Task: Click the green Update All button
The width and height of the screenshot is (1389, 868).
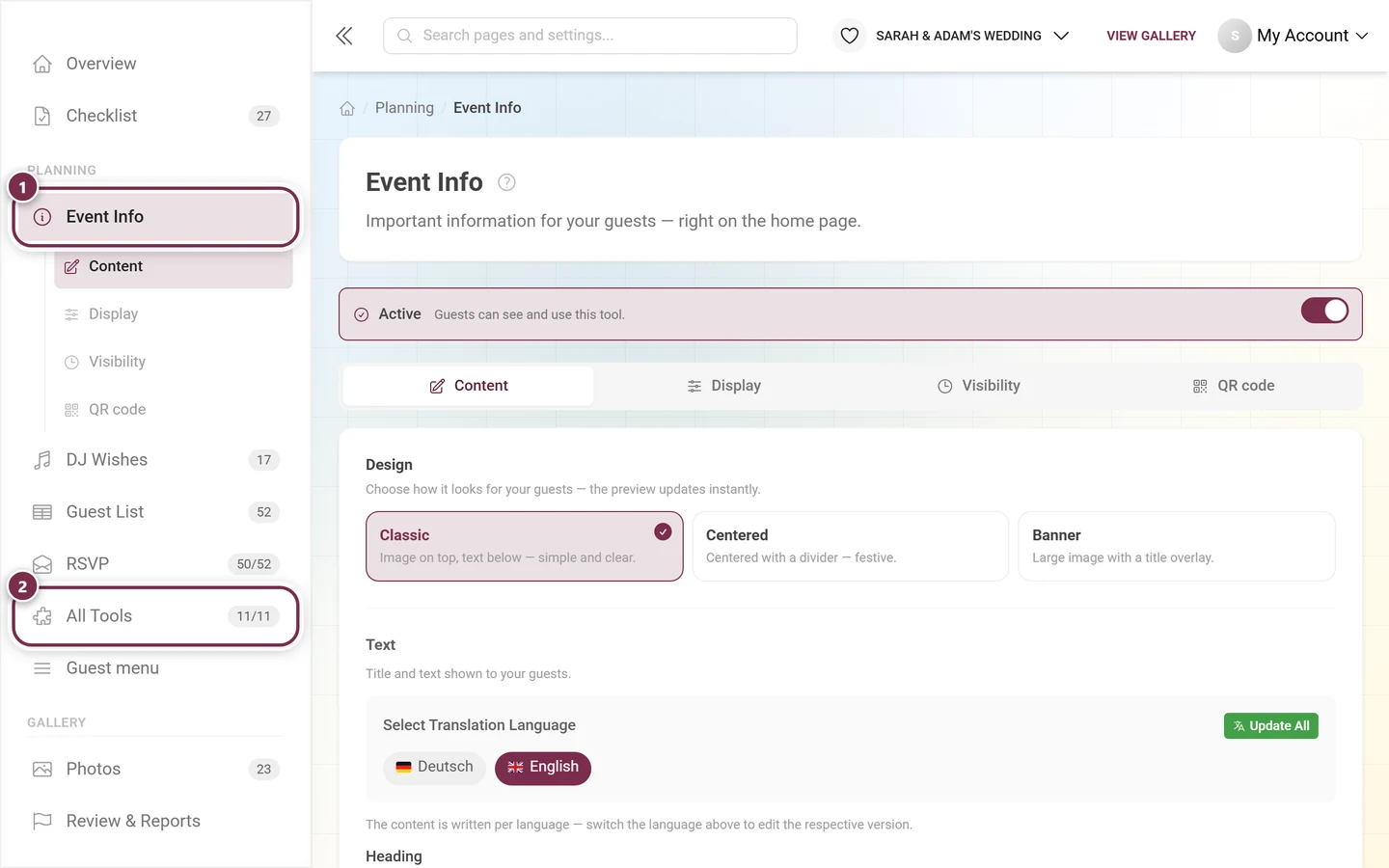Action: click(x=1271, y=726)
